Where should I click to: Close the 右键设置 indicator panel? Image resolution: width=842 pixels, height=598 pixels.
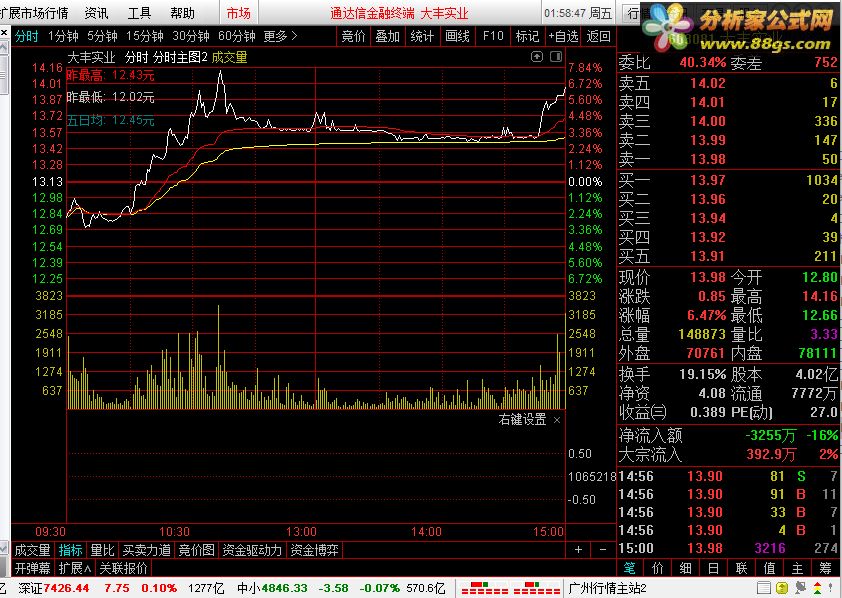557,420
